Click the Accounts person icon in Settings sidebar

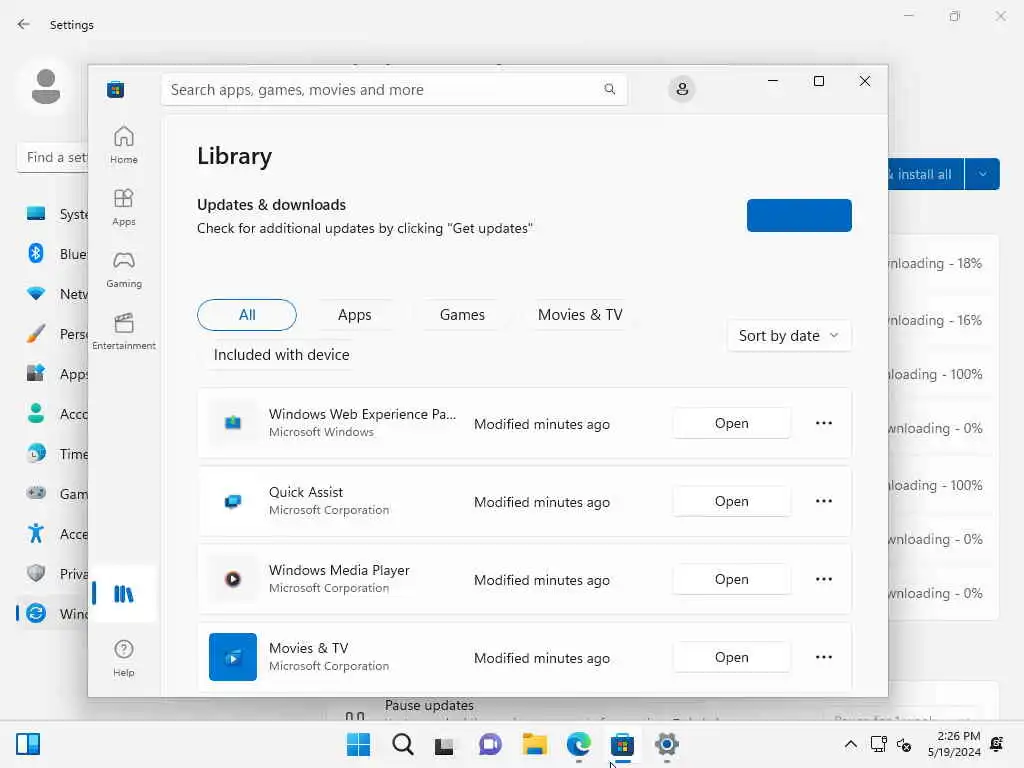click(36, 413)
